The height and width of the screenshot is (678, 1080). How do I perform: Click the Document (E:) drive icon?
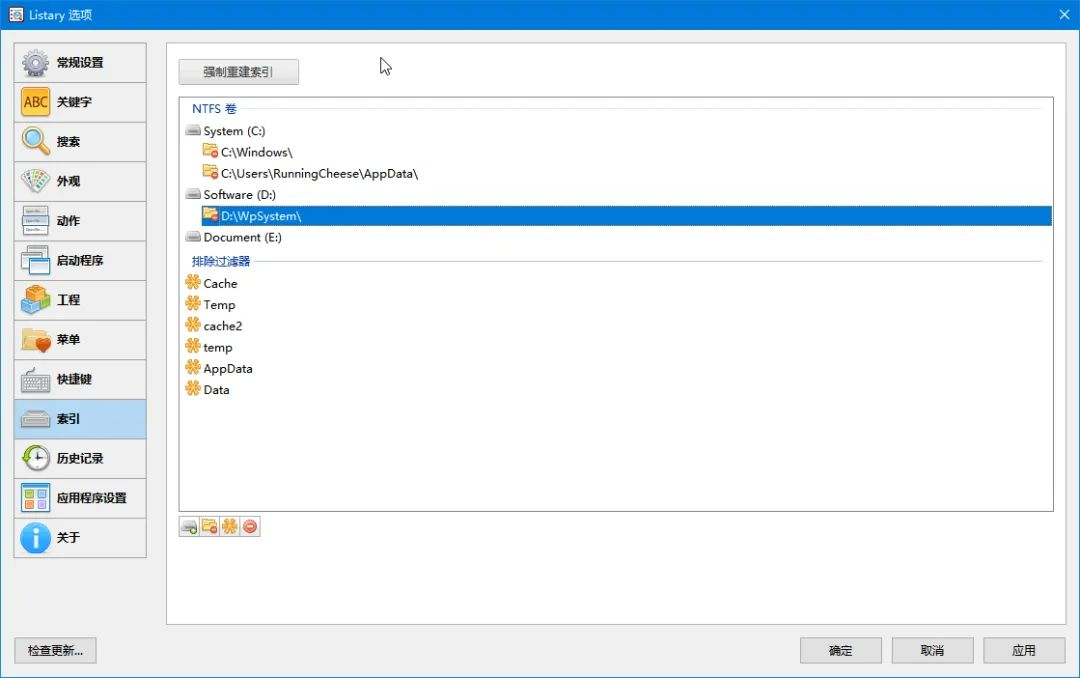(193, 237)
